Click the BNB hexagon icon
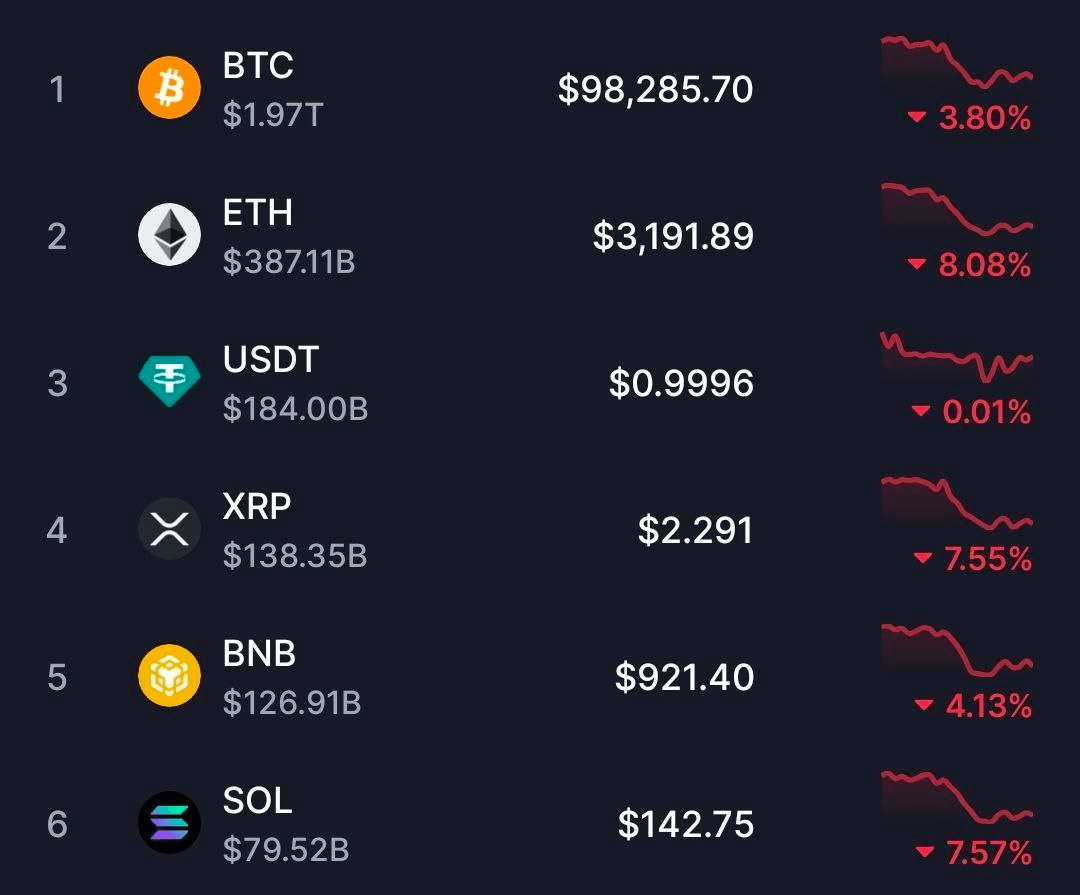 coord(168,674)
